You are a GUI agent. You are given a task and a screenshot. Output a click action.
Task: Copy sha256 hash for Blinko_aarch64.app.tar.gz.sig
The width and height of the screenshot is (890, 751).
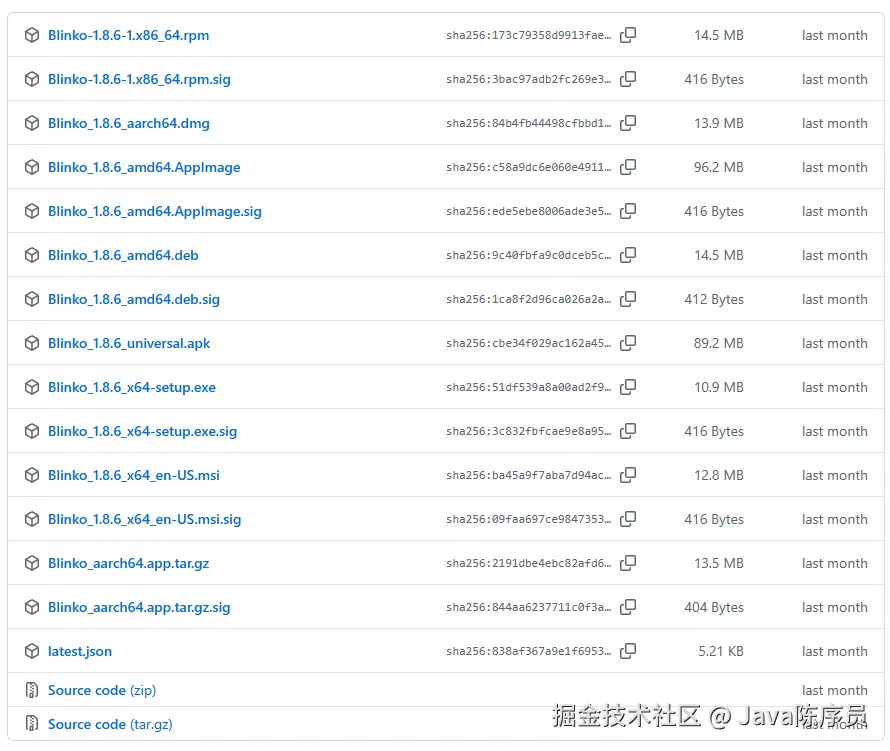[628, 607]
